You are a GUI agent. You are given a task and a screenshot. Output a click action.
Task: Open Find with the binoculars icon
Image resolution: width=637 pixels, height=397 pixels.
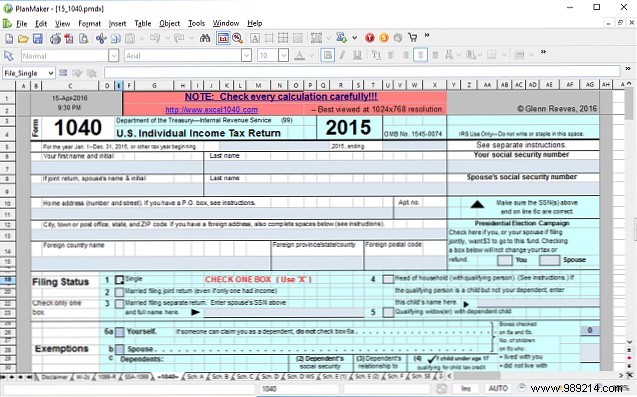205,38
